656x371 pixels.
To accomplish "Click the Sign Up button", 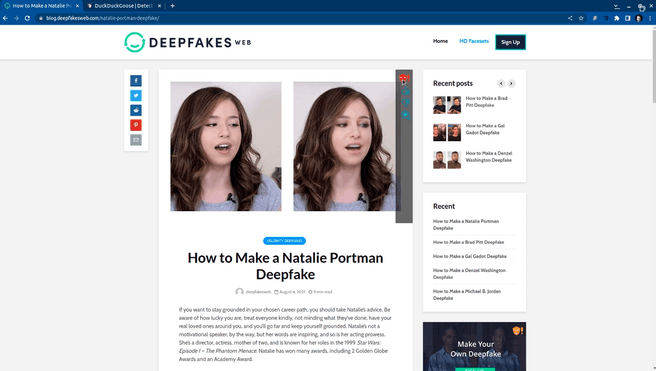I will (x=510, y=42).
